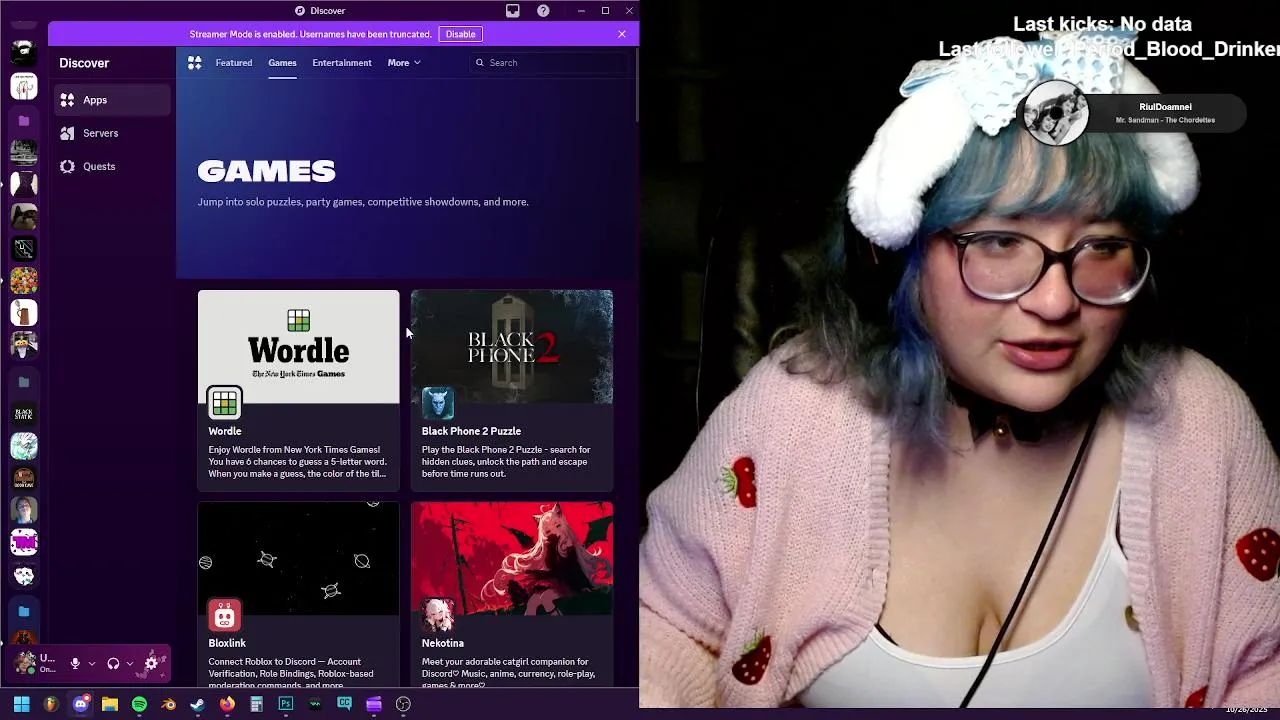The image size is (1280, 720).
Task: Expand headphone output options chevron
Action: (130, 663)
